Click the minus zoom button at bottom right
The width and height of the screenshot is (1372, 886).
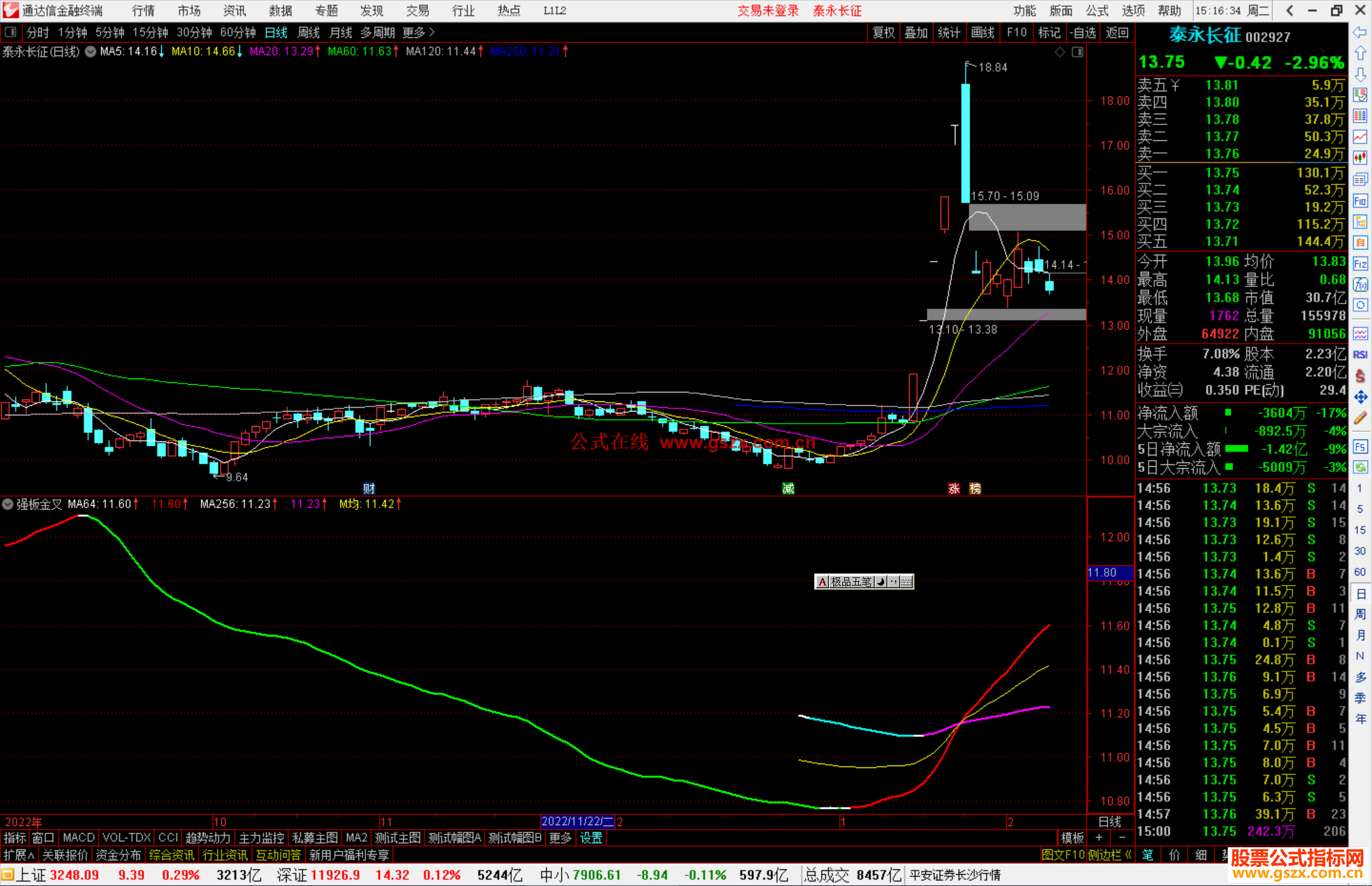click(x=1122, y=838)
